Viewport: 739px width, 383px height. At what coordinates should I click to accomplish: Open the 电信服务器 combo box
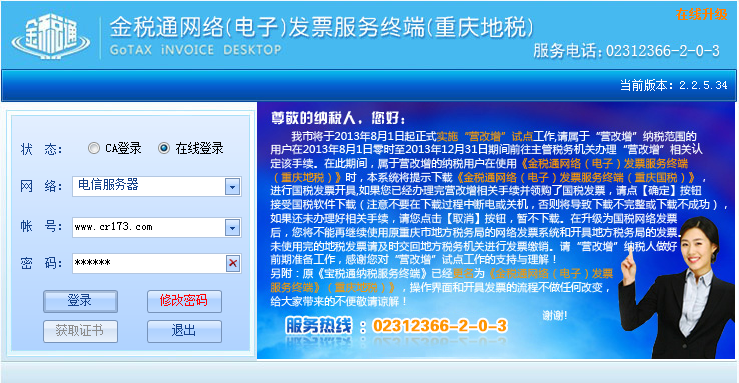click(x=156, y=187)
